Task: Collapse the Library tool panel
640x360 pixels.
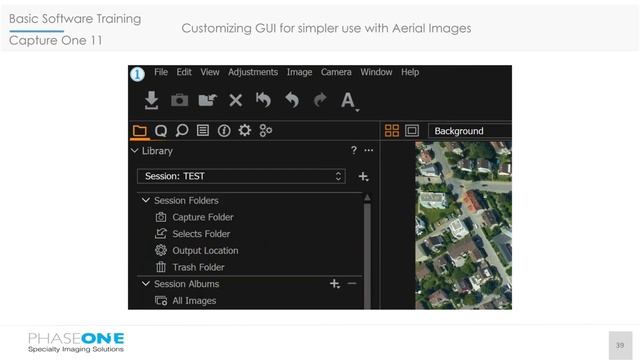Action: 134,151
